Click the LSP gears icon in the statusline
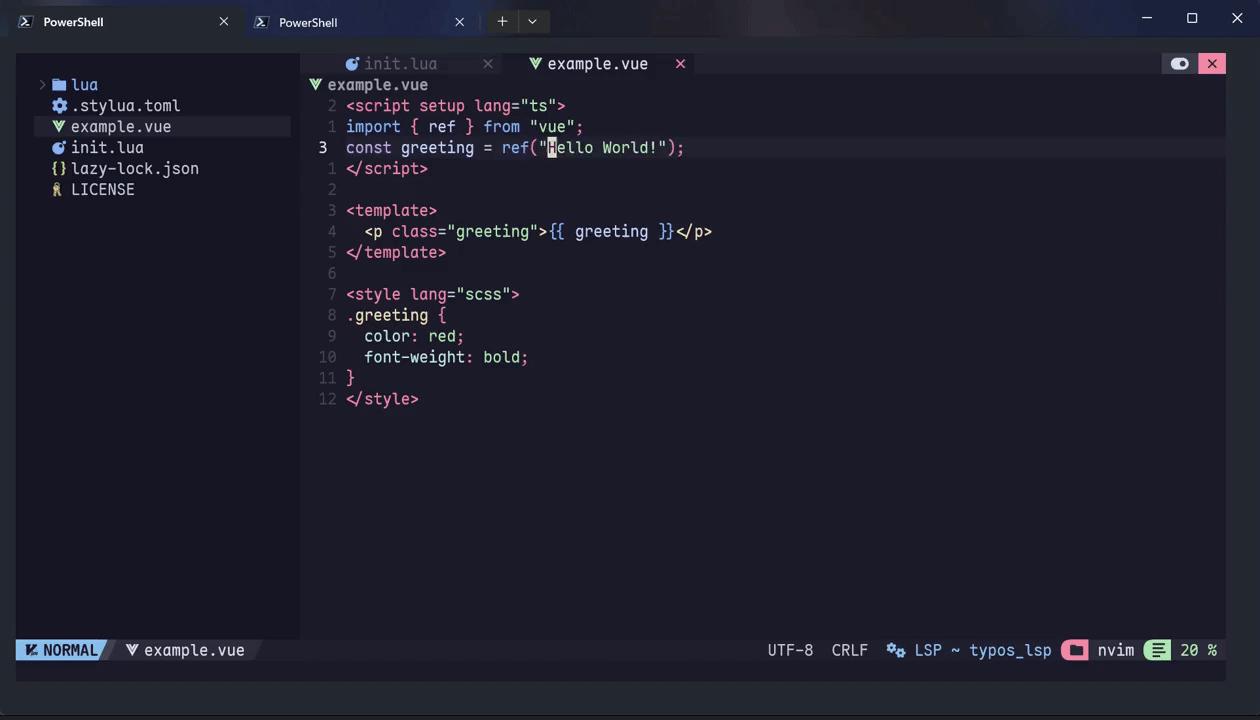Viewport: 1260px width, 720px height. pos(895,650)
